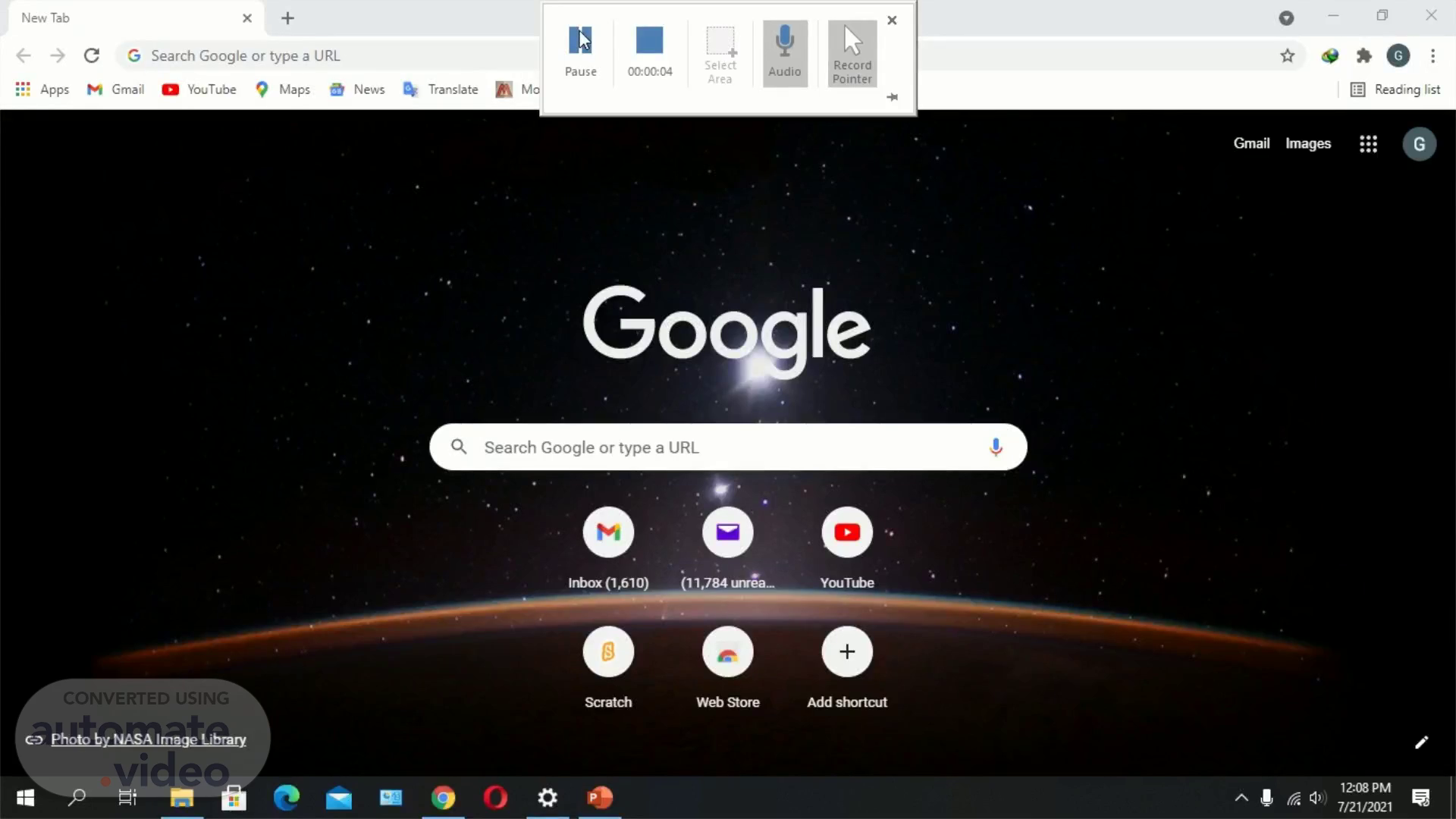This screenshot has width=1456, height=819.
Task: Open the Reading list panel
Action: [x=1395, y=89]
